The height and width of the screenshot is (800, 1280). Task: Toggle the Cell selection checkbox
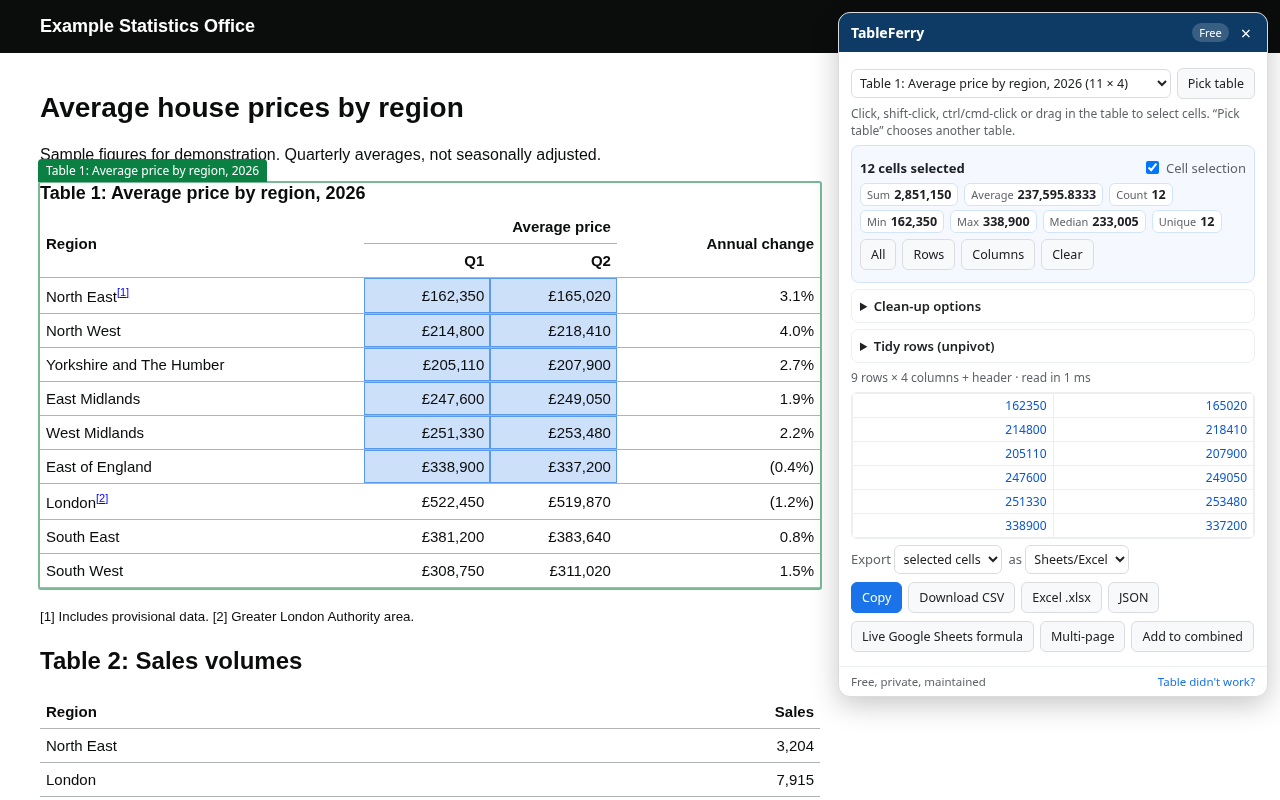(x=1152, y=168)
